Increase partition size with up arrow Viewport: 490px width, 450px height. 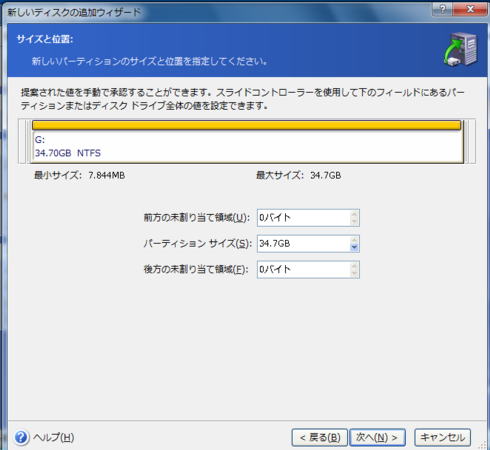click(x=354, y=240)
